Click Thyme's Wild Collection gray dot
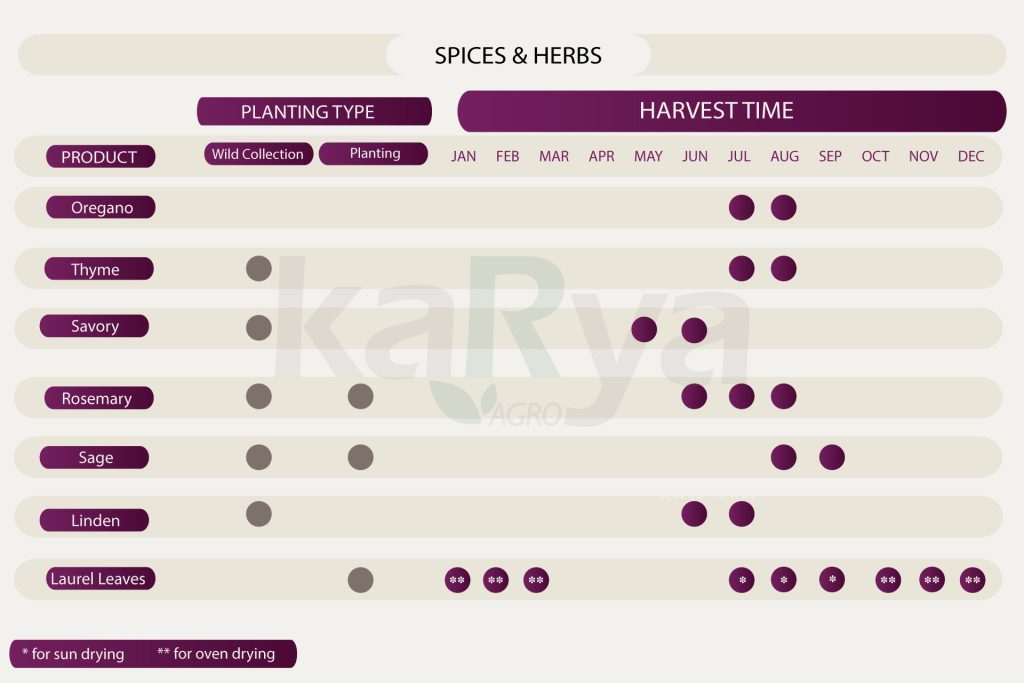 pyautogui.click(x=259, y=268)
